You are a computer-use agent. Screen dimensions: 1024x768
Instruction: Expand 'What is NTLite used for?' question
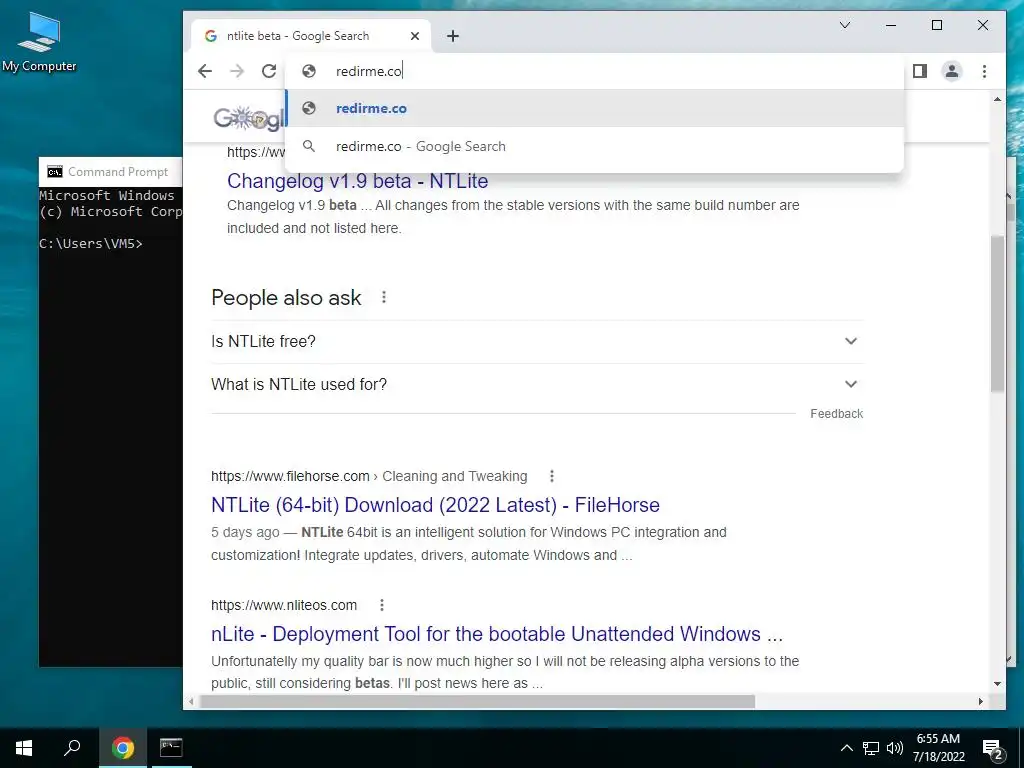coord(537,385)
